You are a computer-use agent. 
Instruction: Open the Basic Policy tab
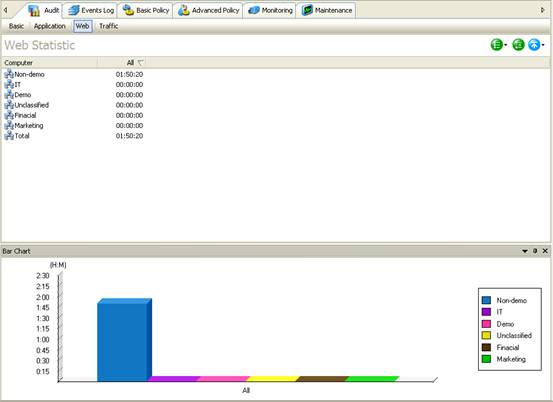(146, 11)
